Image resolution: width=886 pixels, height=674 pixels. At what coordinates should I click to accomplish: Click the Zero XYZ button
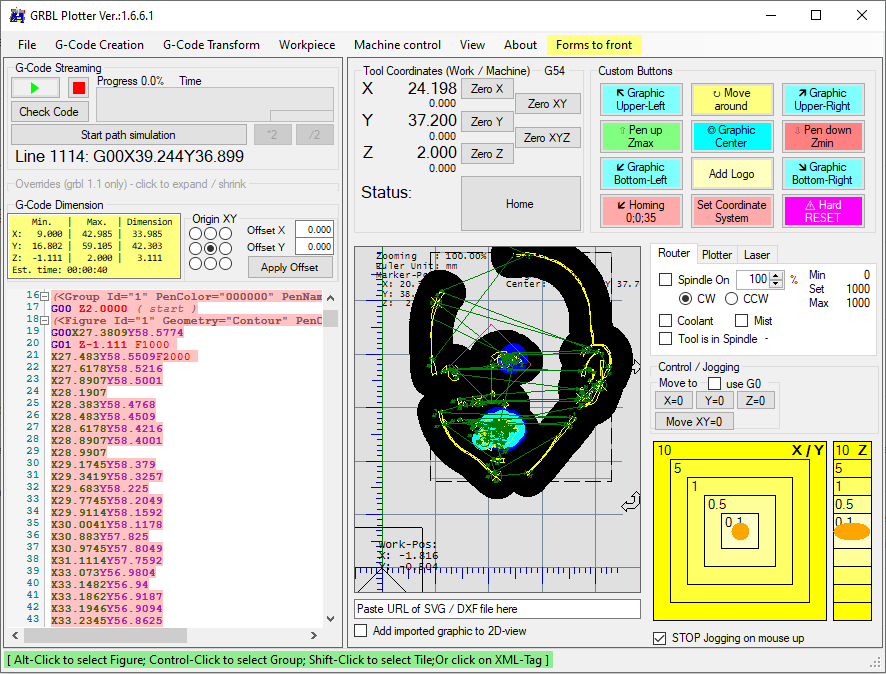tap(547, 138)
